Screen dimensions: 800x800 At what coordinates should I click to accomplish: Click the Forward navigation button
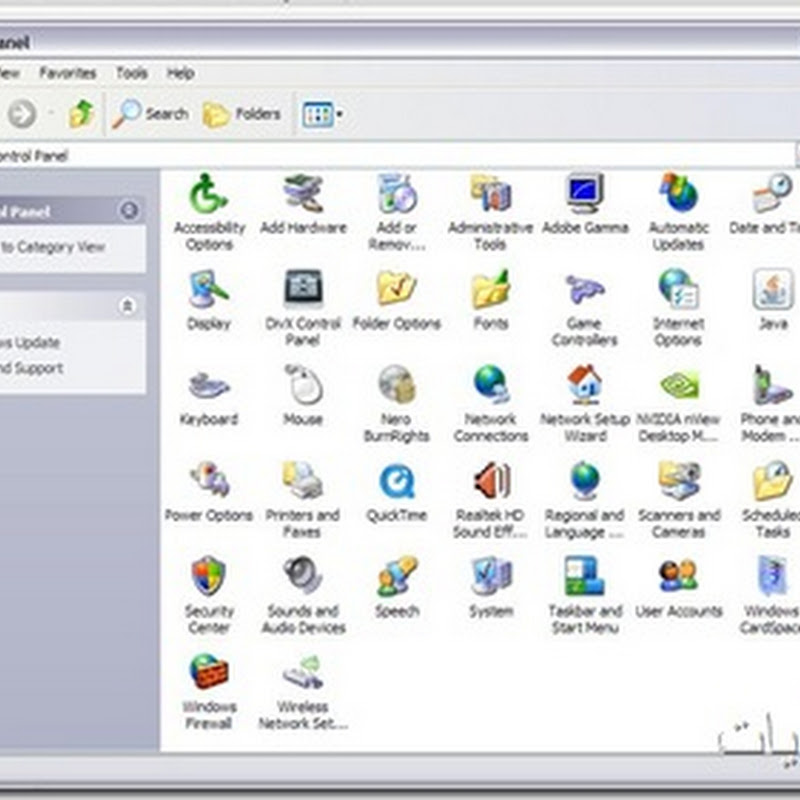[x=22, y=113]
